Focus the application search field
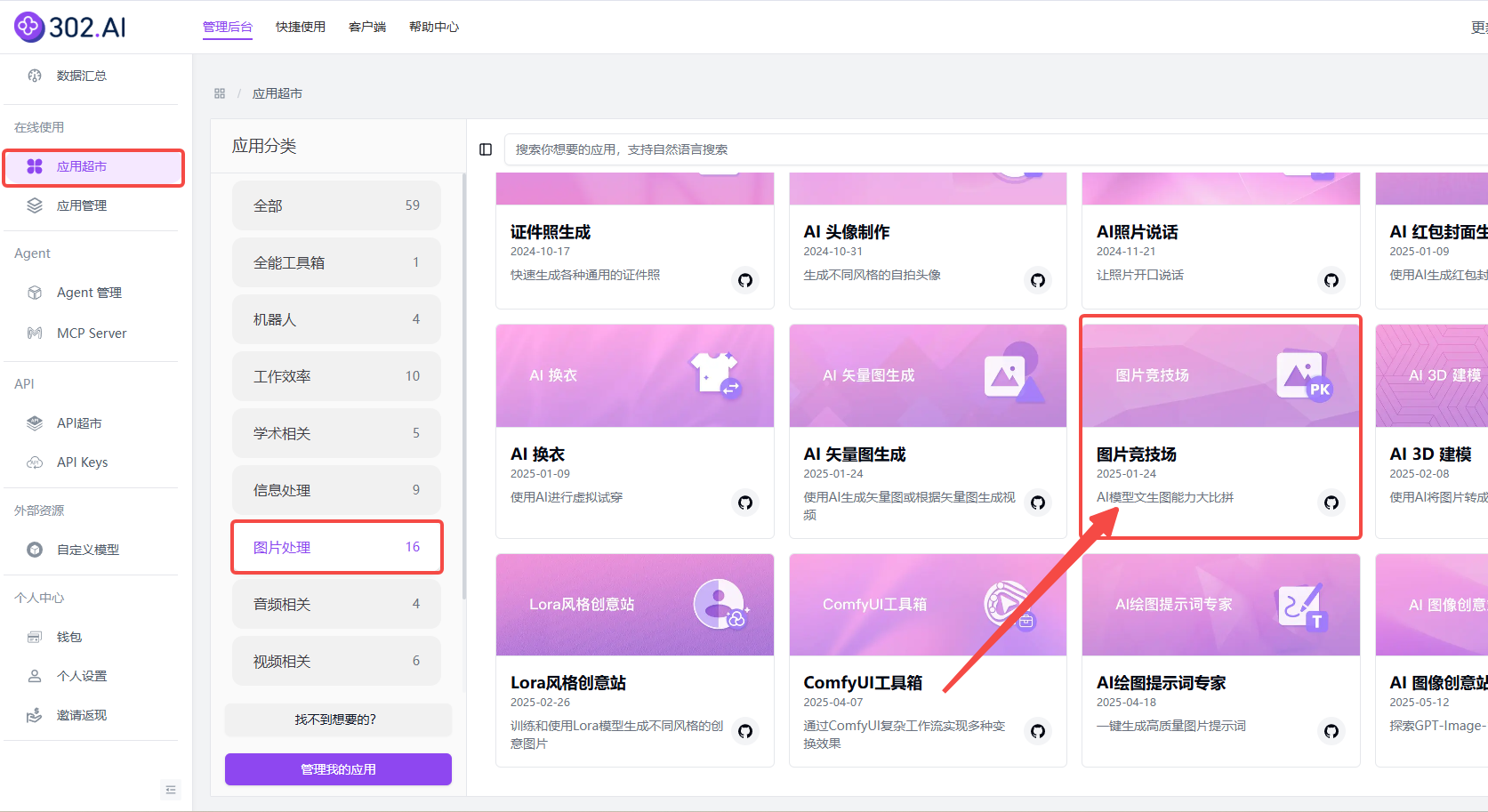This screenshot has height=812, width=1488. (x=996, y=149)
